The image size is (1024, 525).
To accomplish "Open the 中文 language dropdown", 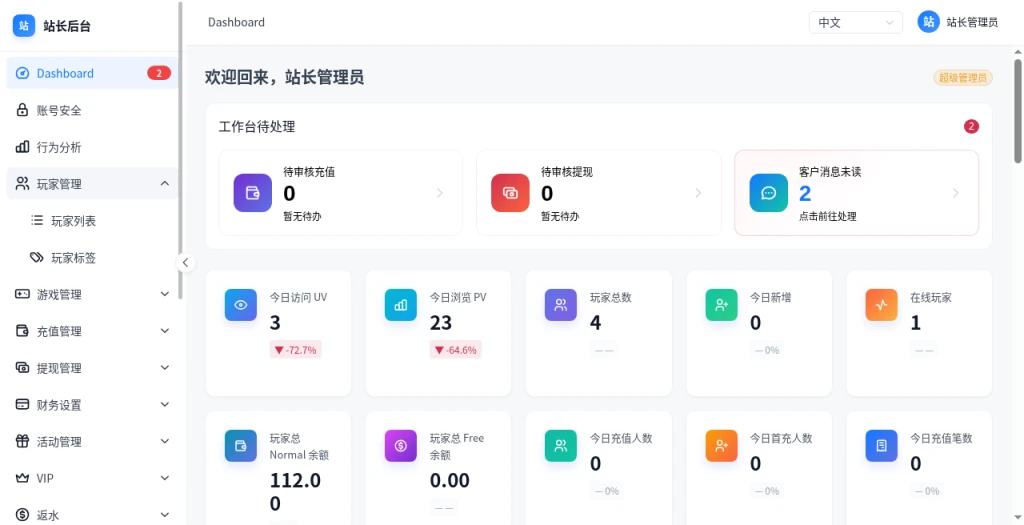I will coord(856,22).
